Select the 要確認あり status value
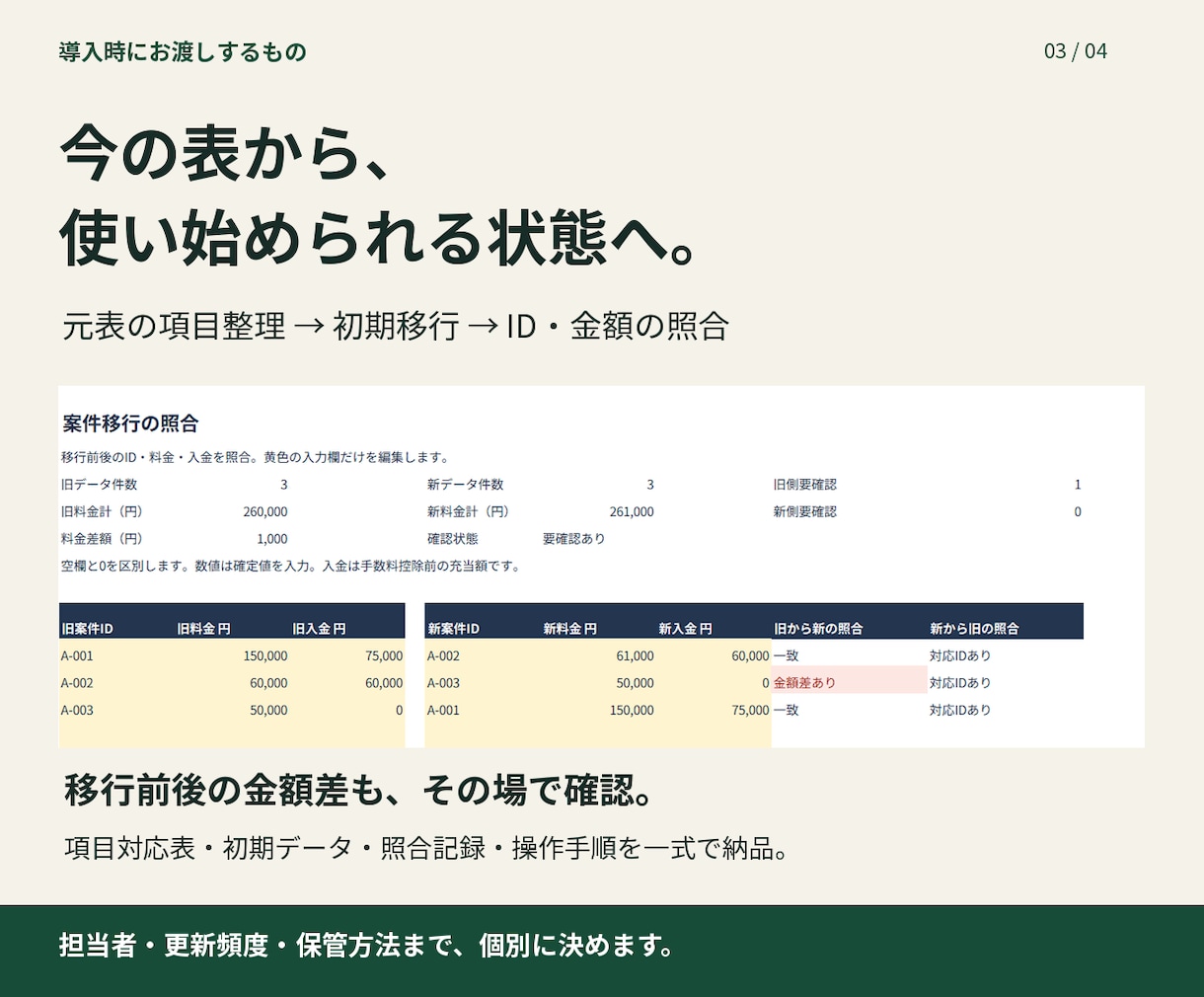The height and width of the screenshot is (997, 1204). coord(574,539)
